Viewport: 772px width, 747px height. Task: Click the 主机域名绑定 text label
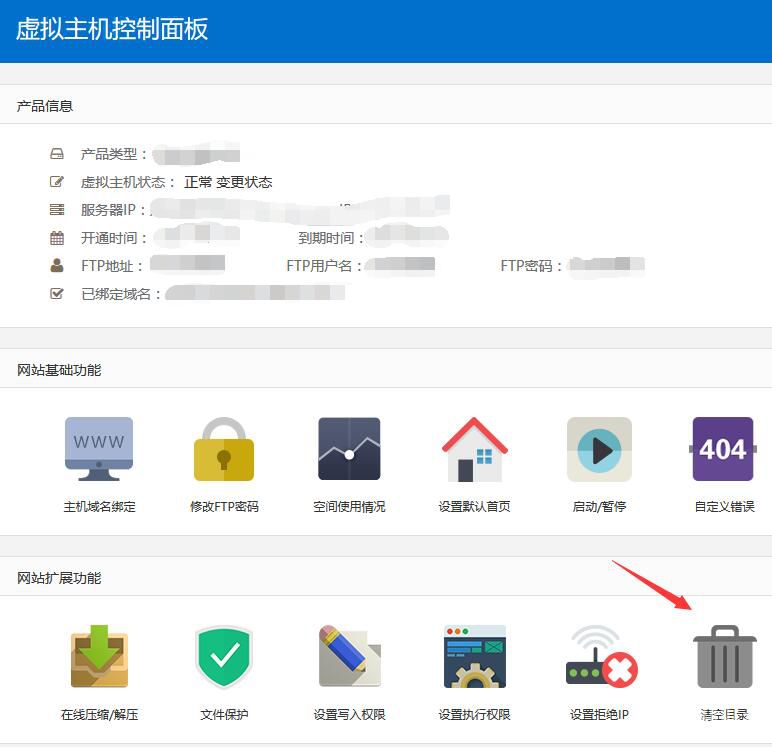(99, 507)
